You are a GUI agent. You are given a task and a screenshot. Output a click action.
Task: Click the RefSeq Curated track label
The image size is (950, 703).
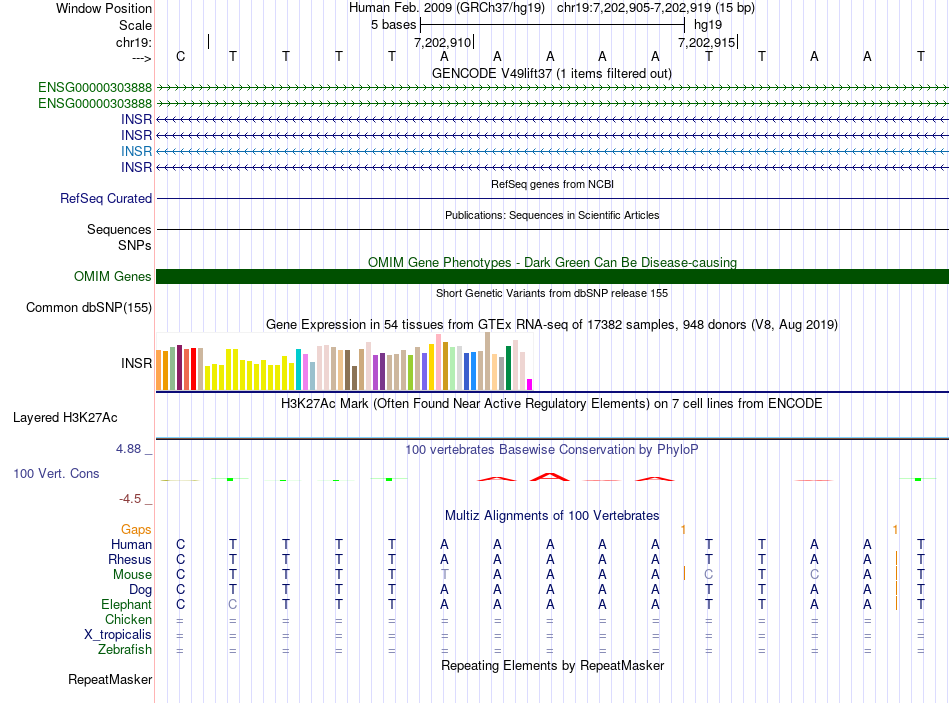click(106, 198)
